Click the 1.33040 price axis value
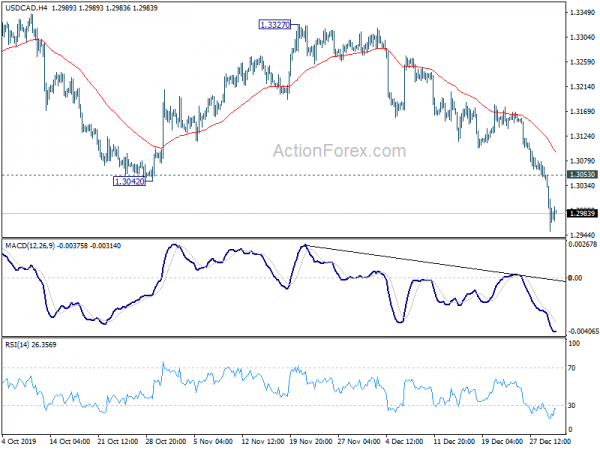Image resolution: width=600 pixels, height=450 pixels. (x=582, y=37)
